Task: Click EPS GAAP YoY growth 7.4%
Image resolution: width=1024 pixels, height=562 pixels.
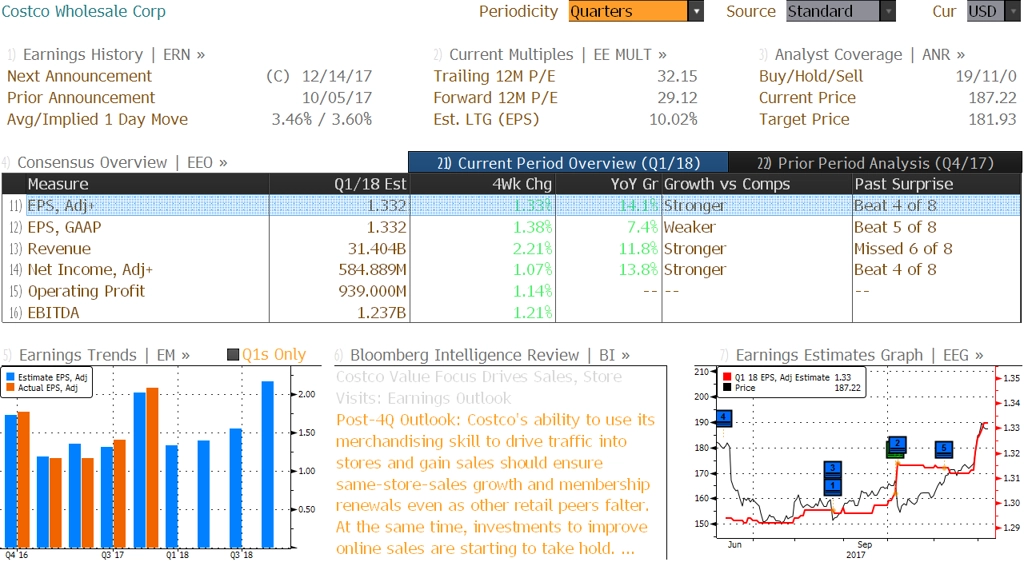Action: (x=641, y=227)
